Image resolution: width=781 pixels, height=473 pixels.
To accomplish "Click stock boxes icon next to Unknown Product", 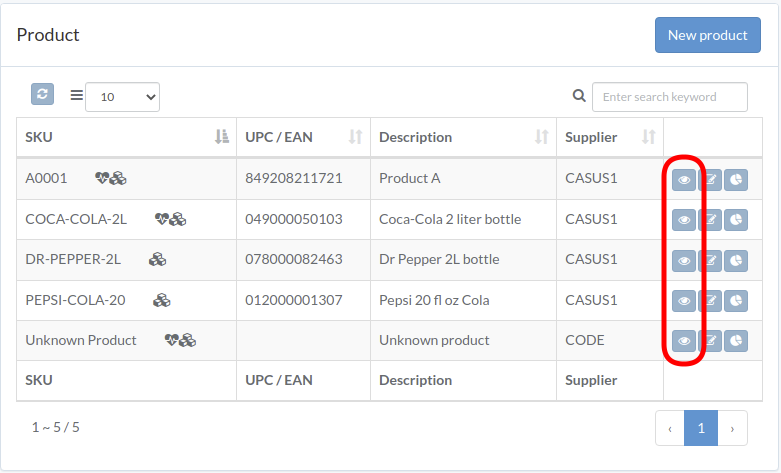I will 188,340.
